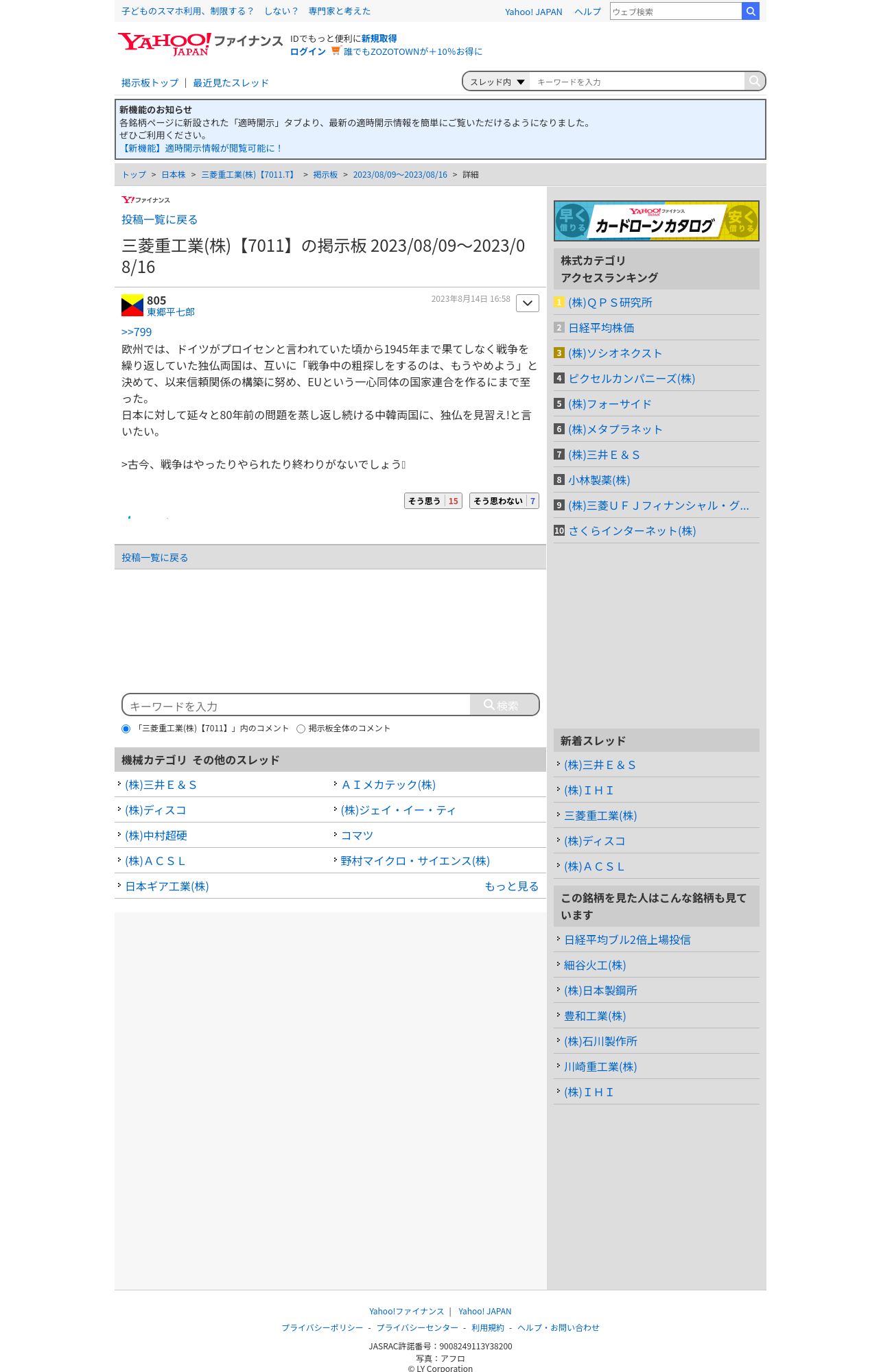Click the web search magnifier icon
The width and height of the screenshot is (881, 1372).
751,11
